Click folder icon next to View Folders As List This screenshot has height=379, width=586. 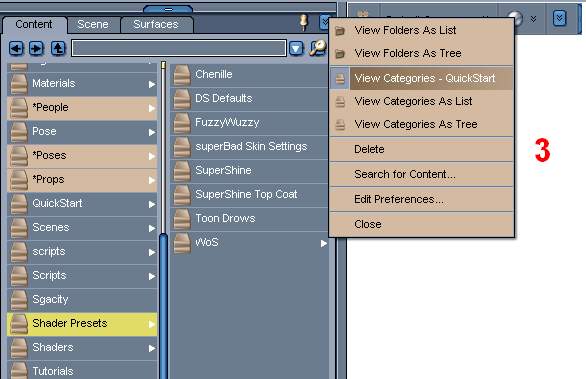340,31
